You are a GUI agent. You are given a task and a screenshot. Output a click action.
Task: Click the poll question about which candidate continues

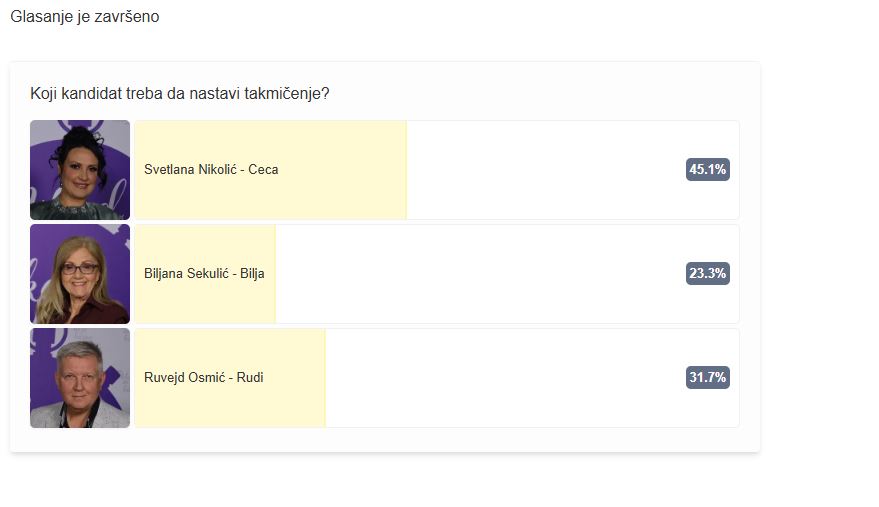[180, 94]
